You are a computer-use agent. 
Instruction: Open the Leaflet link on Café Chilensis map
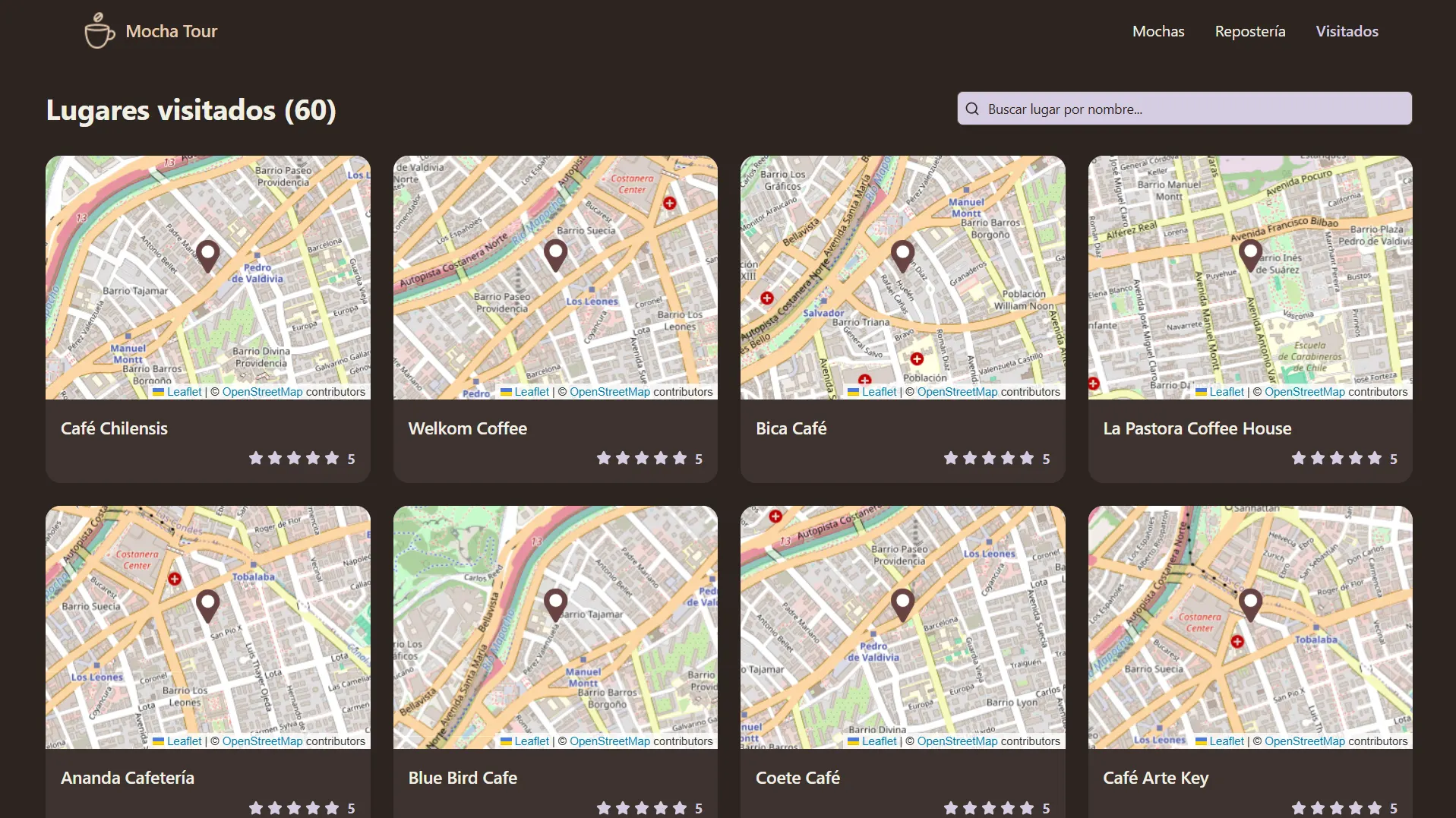tap(185, 392)
